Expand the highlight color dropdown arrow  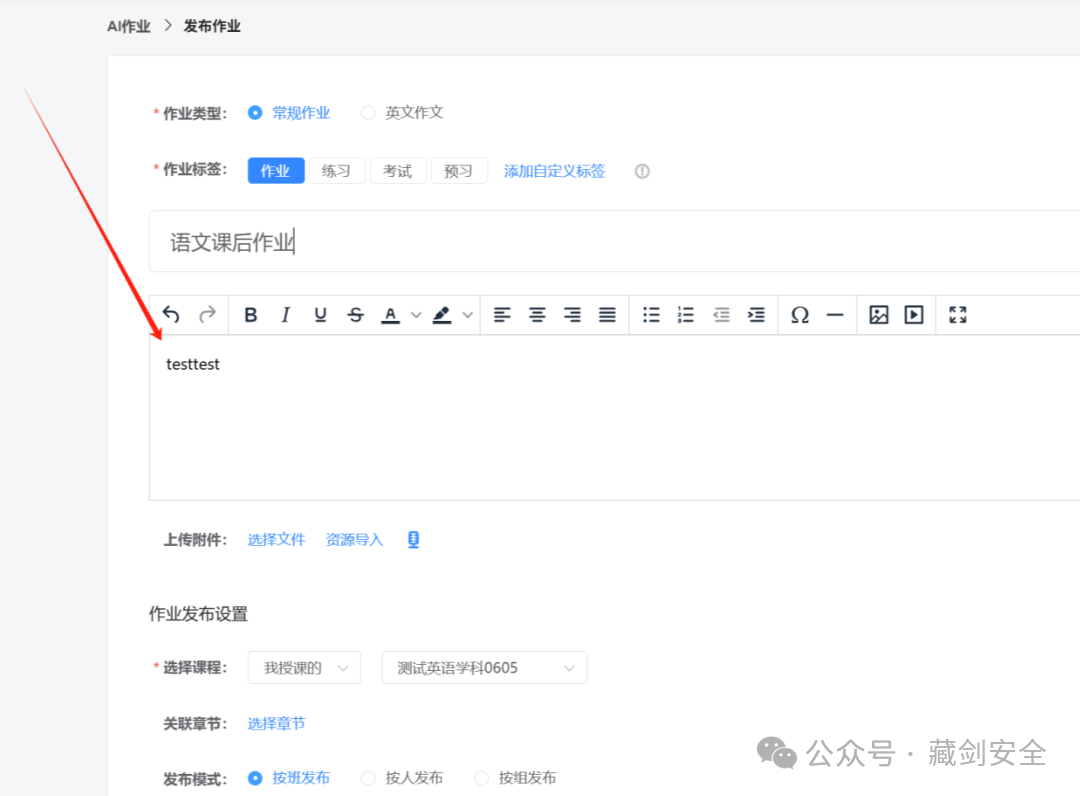click(x=466, y=314)
